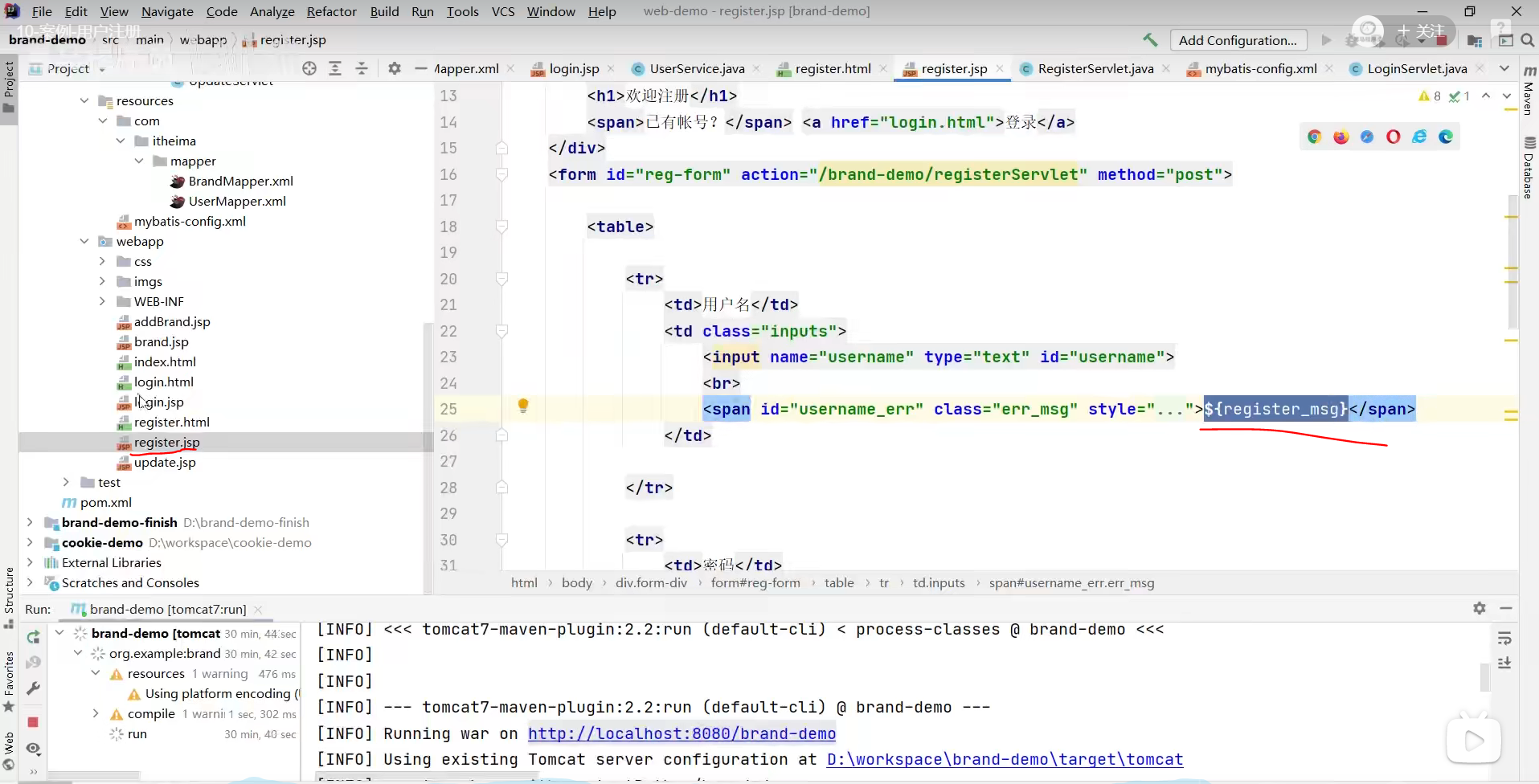Collapse the webapp folder in project tree
Viewport: 1539px width, 784px height.
[x=84, y=242]
